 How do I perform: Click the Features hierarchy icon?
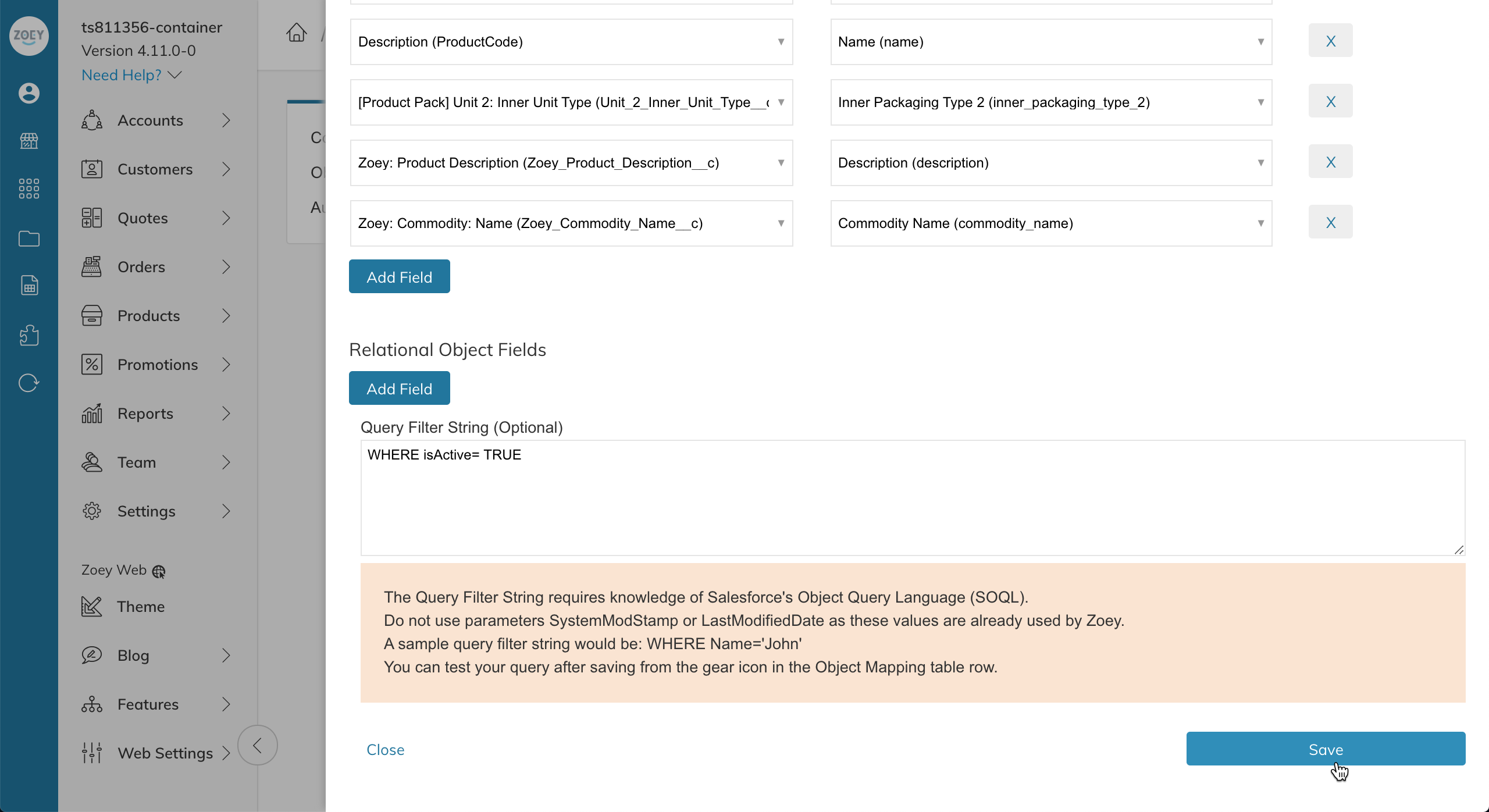pyautogui.click(x=91, y=704)
